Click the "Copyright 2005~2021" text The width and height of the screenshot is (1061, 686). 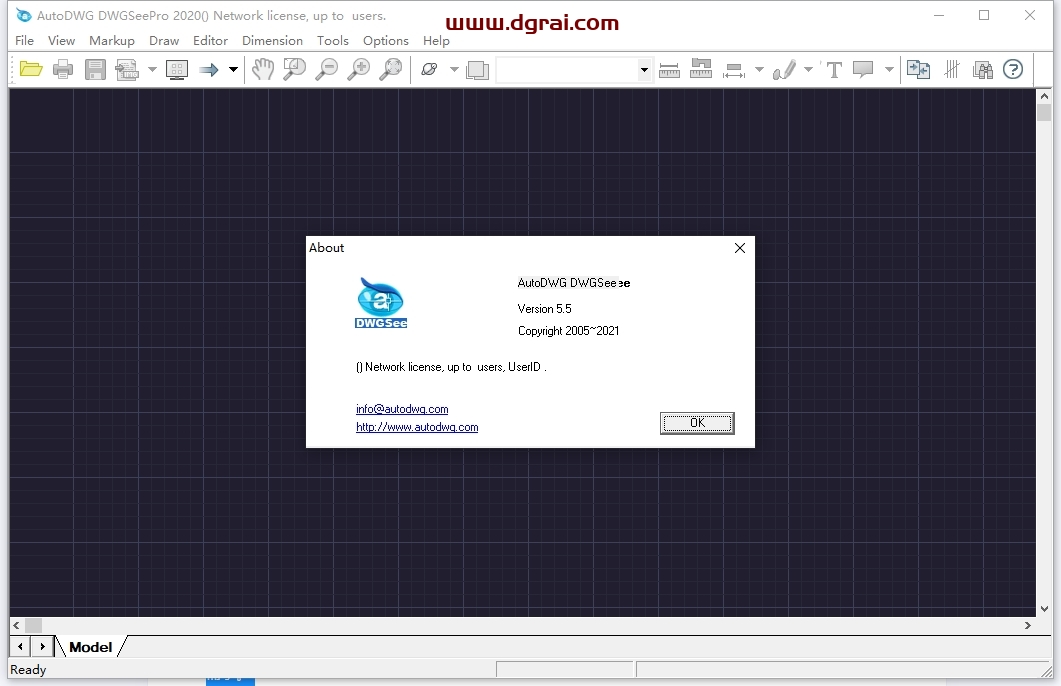coord(568,331)
